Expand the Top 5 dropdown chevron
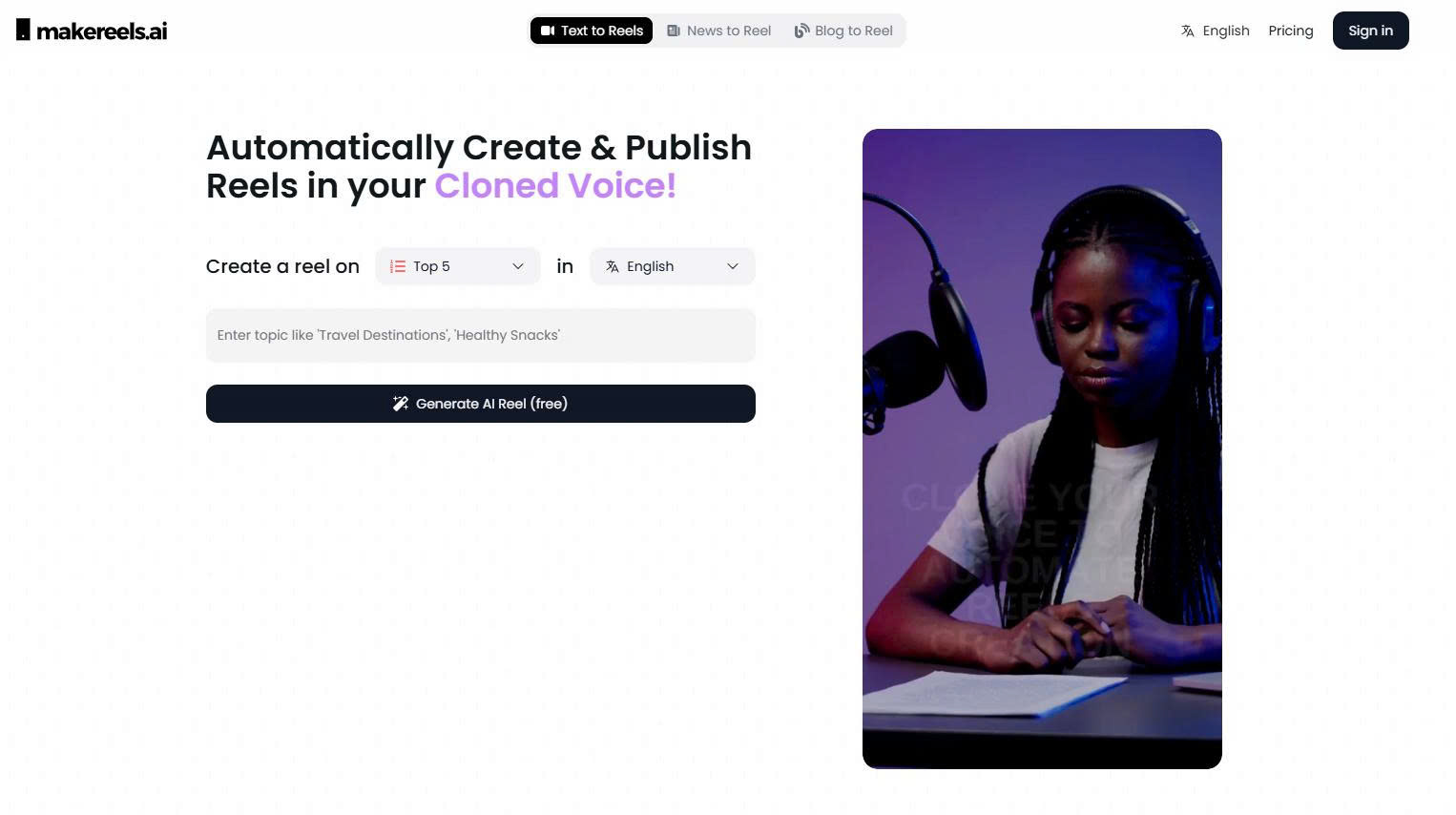Viewport: 1456px width, 815px height. tap(518, 266)
